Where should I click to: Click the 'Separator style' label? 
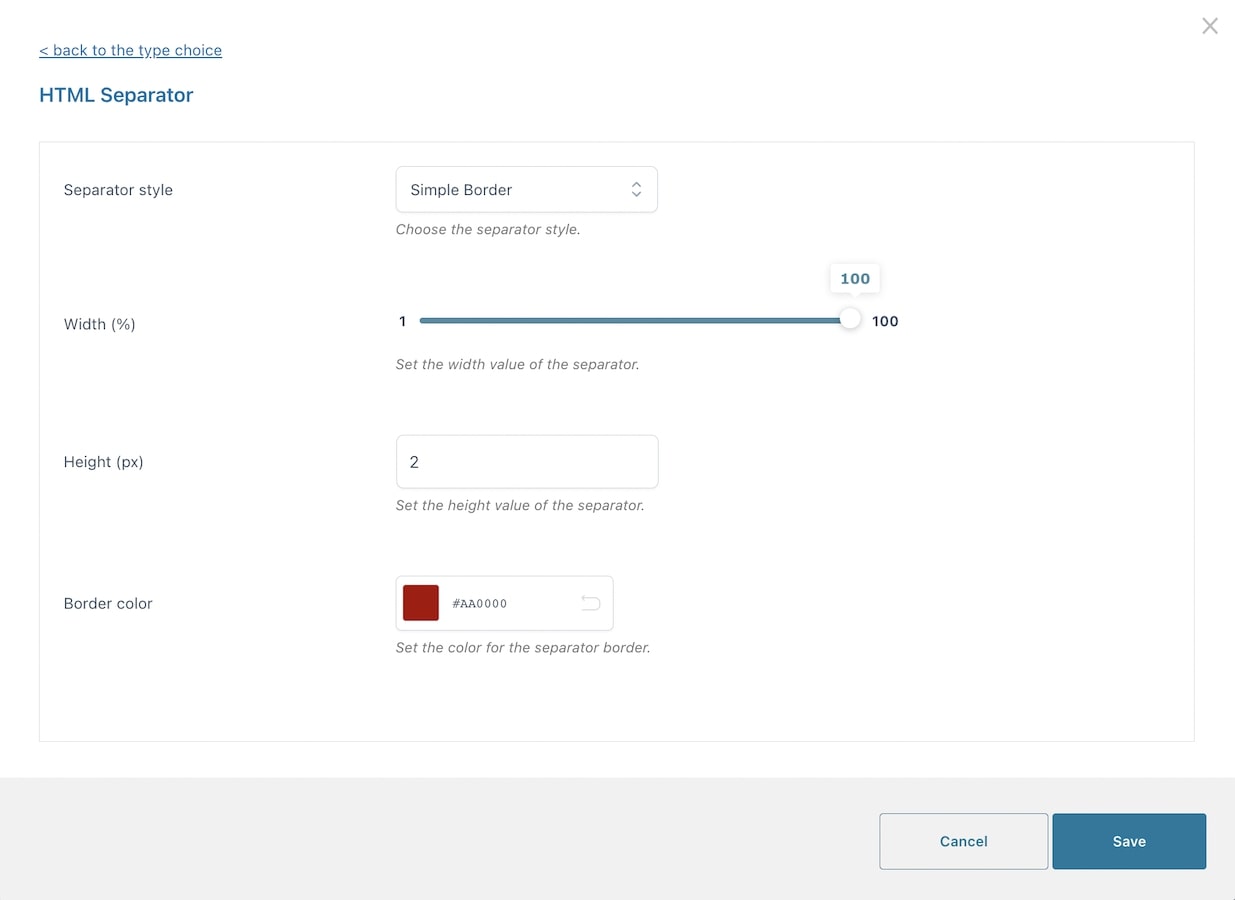point(118,190)
